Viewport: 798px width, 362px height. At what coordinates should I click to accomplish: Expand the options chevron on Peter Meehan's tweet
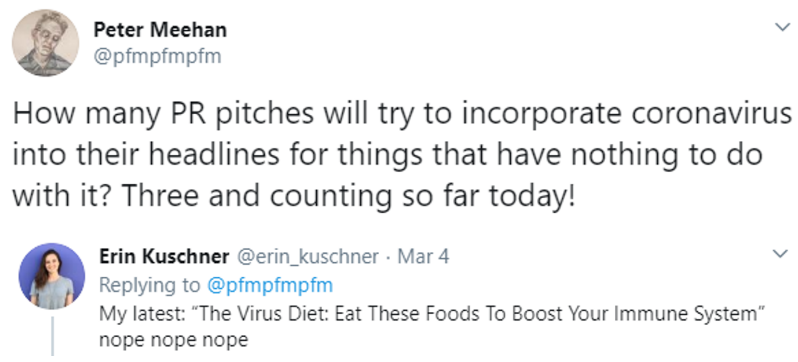tap(782, 27)
